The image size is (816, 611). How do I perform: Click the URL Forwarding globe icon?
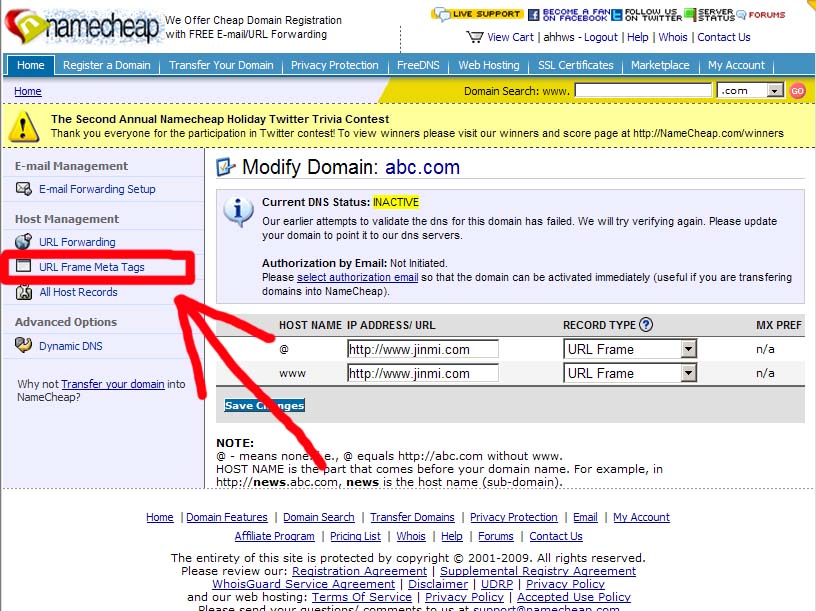click(24, 242)
